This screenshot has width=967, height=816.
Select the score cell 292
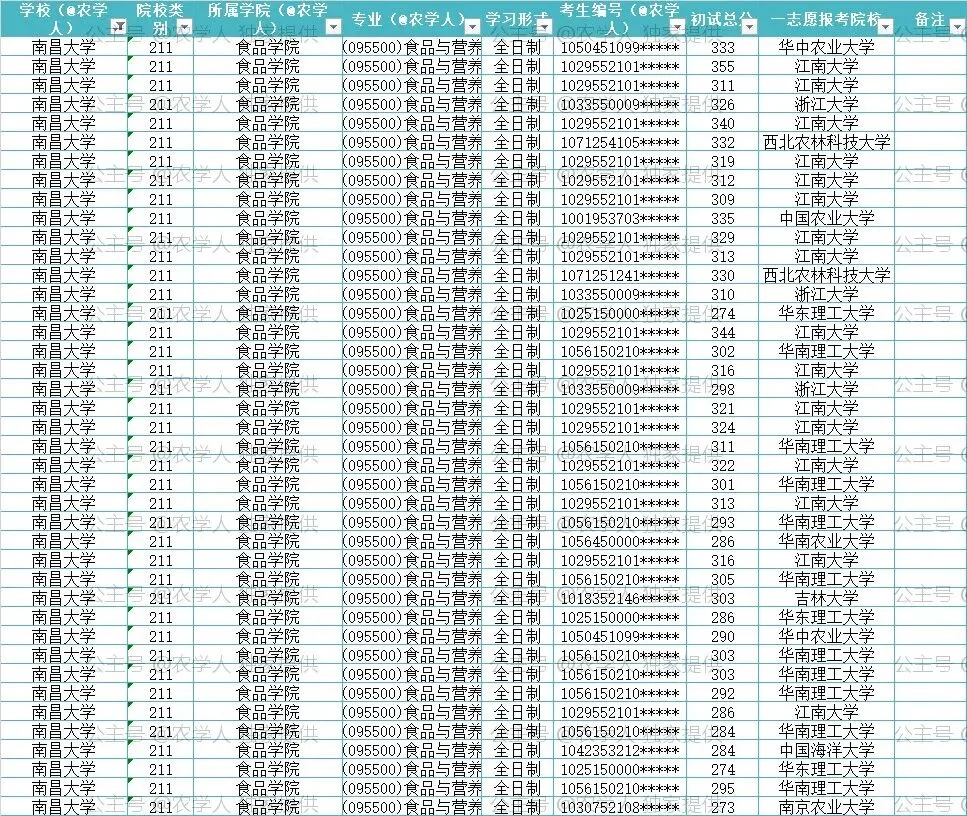point(722,694)
